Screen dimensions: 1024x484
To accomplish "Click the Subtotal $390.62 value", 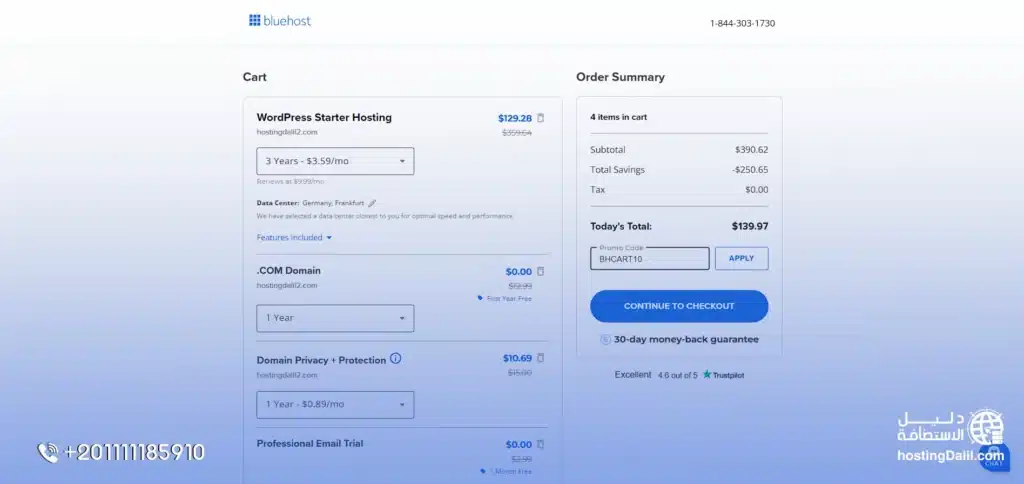I will (752, 150).
